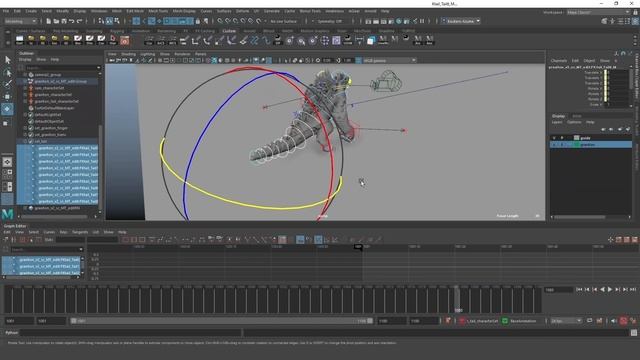
Task: Click the No Live Surface field
Action: pyautogui.click(x=283, y=21)
